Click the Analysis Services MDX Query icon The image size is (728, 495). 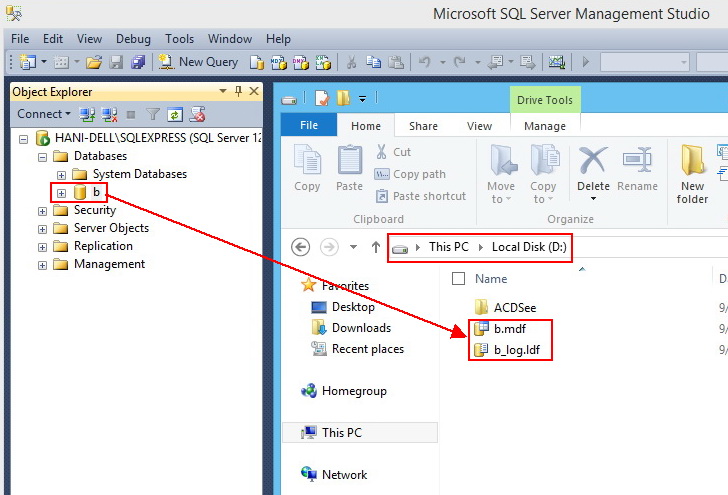point(279,62)
